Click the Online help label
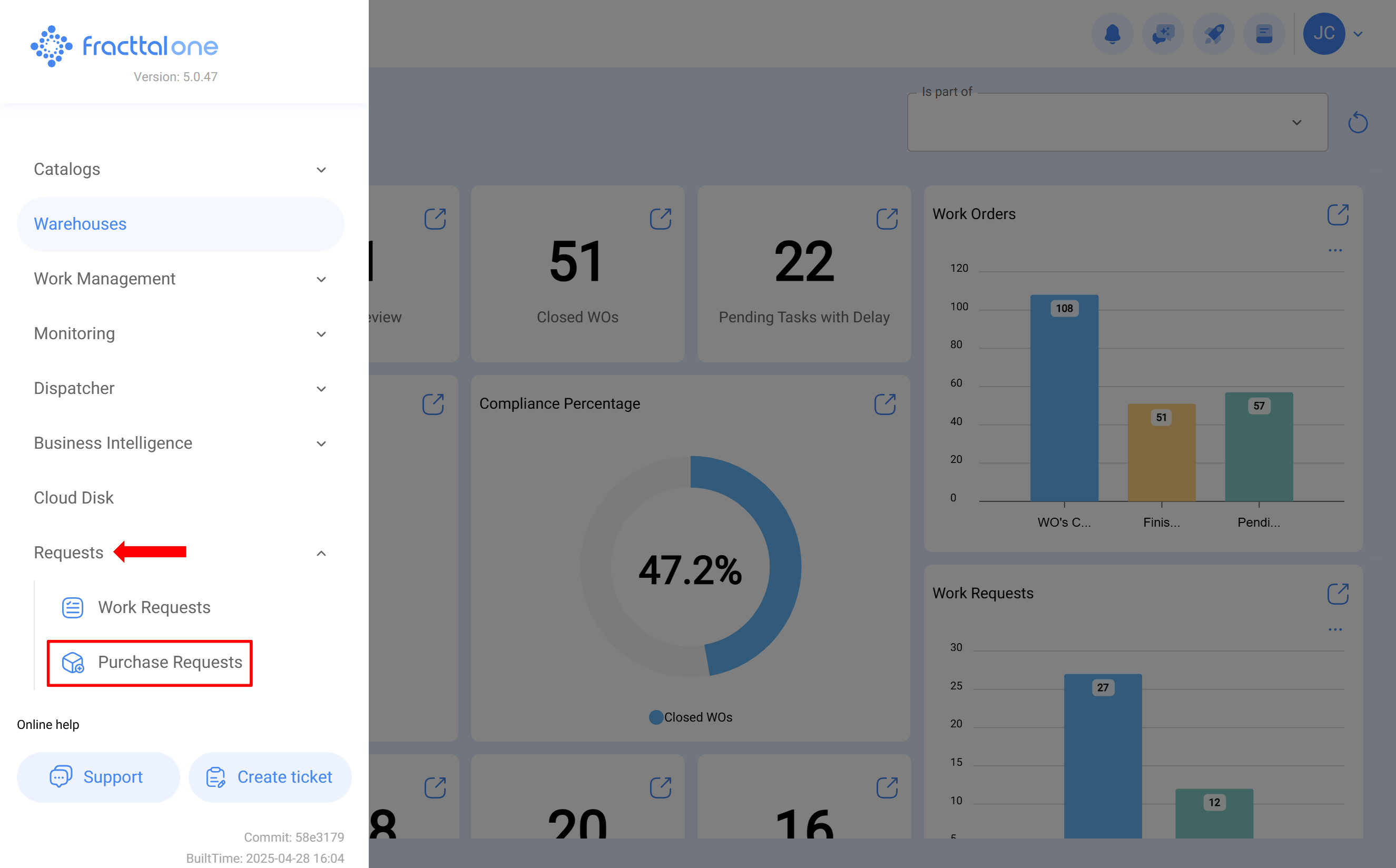Image resolution: width=1396 pixels, height=868 pixels. point(47,725)
